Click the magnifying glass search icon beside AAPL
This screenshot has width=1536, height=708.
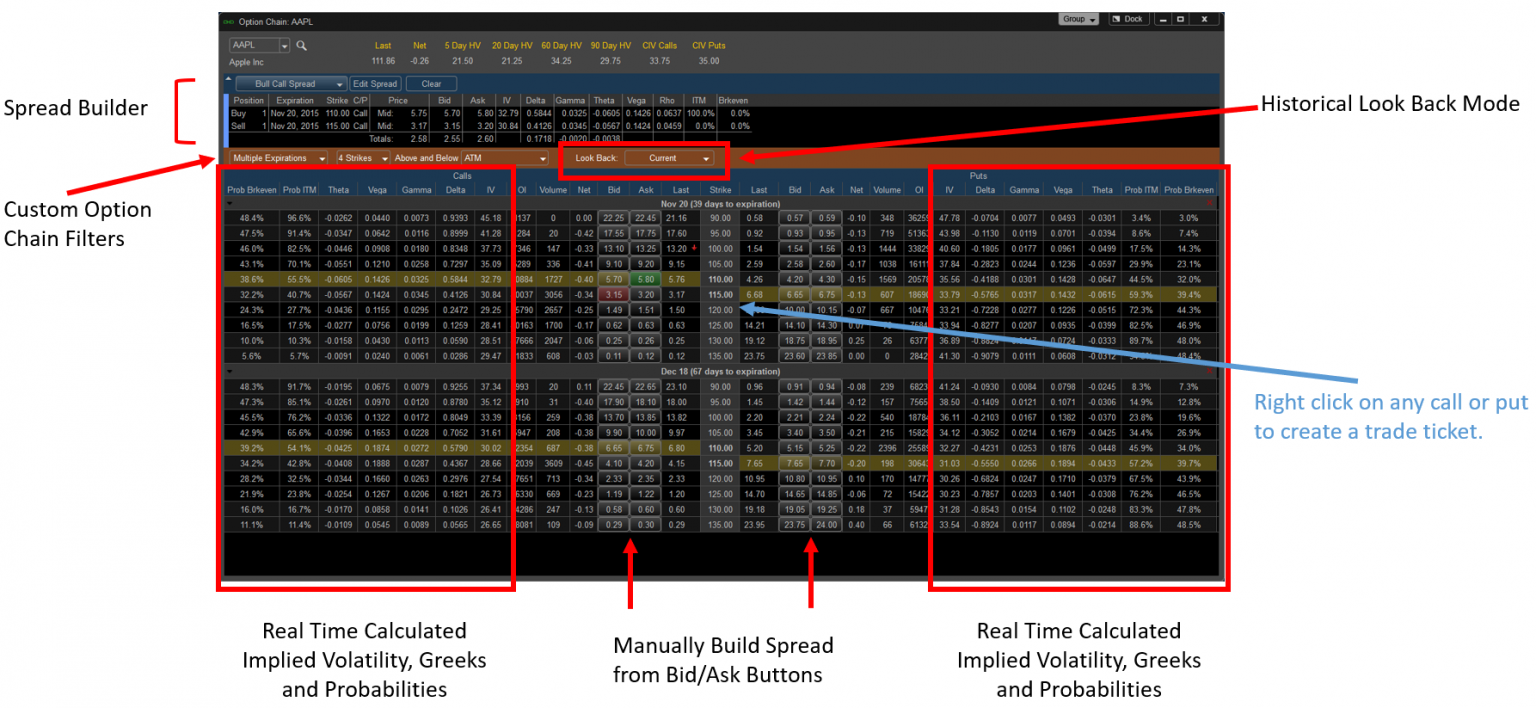click(x=300, y=46)
